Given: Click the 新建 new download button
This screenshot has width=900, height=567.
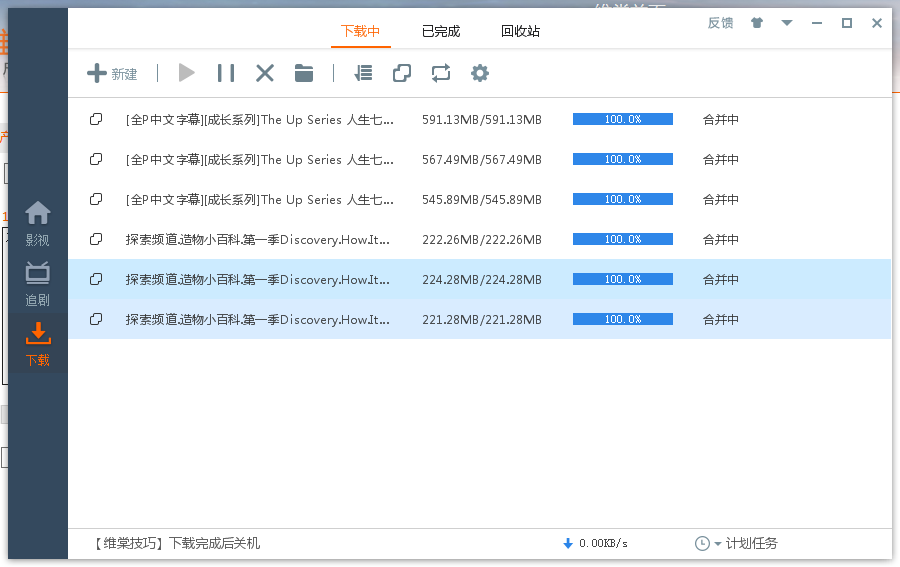Looking at the screenshot, I should 112,73.
